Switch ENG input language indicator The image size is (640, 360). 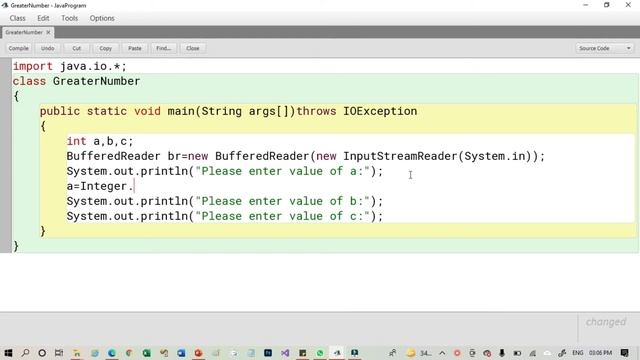tap(578, 353)
